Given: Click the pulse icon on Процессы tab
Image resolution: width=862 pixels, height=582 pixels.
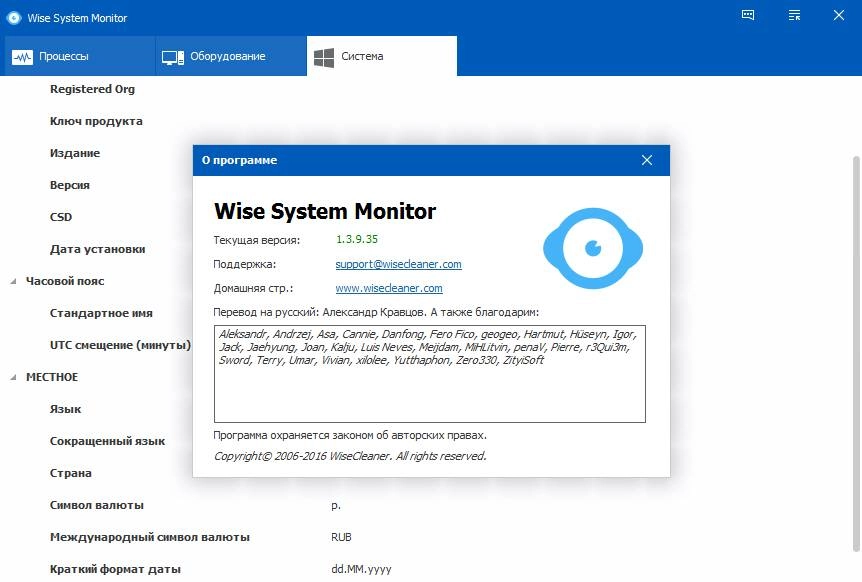Looking at the screenshot, I should pyautogui.click(x=22, y=57).
